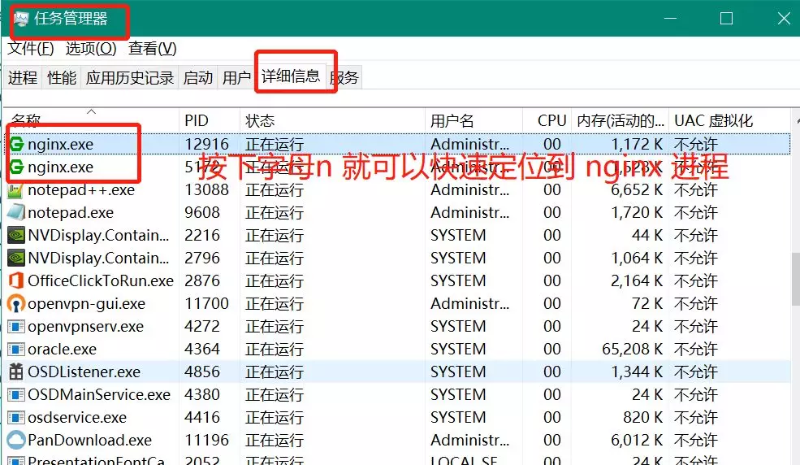Click memory value 6,012 K
This screenshot has width=800, height=465.
click(637, 440)
